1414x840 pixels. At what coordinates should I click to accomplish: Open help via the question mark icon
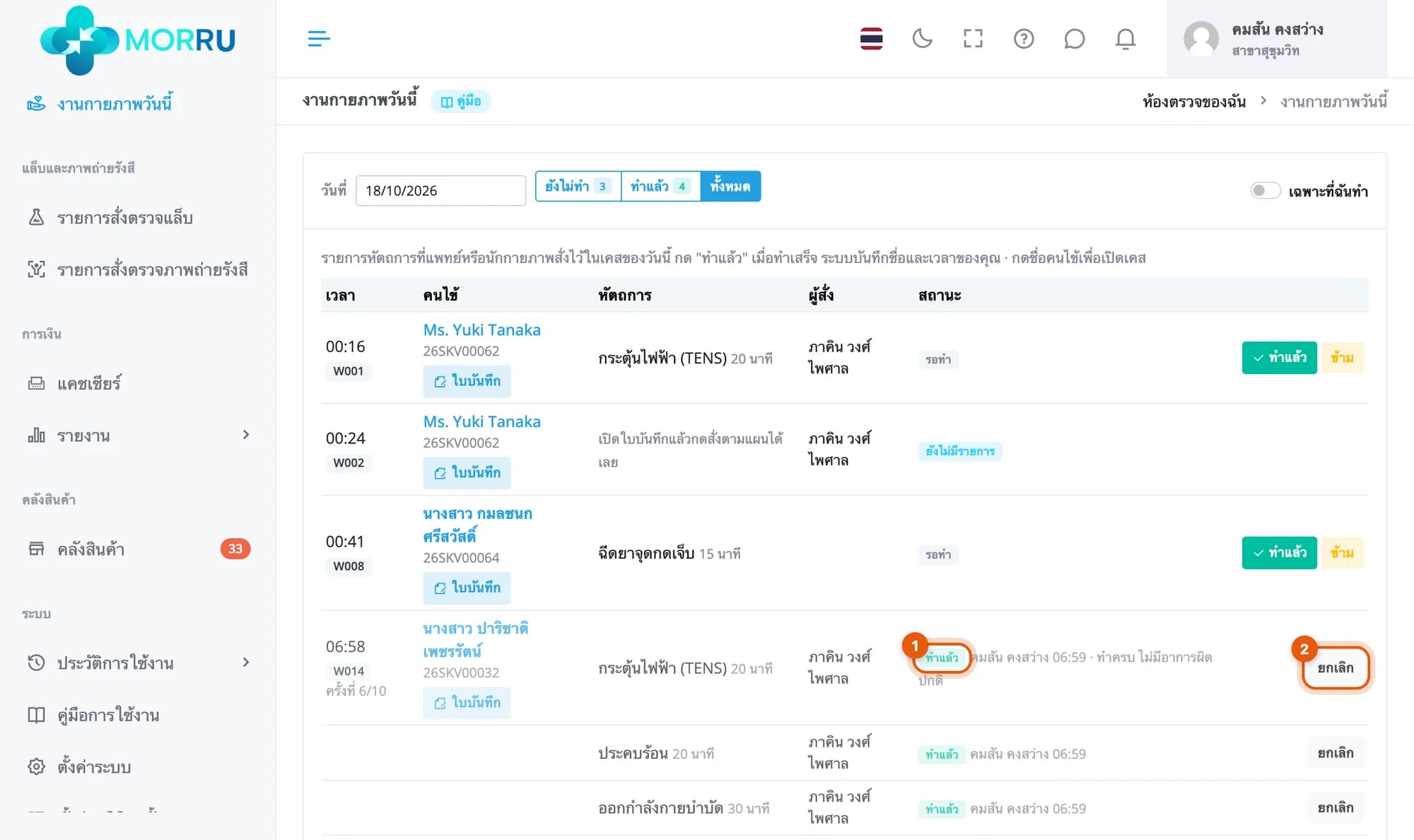tap(1024, 39)
